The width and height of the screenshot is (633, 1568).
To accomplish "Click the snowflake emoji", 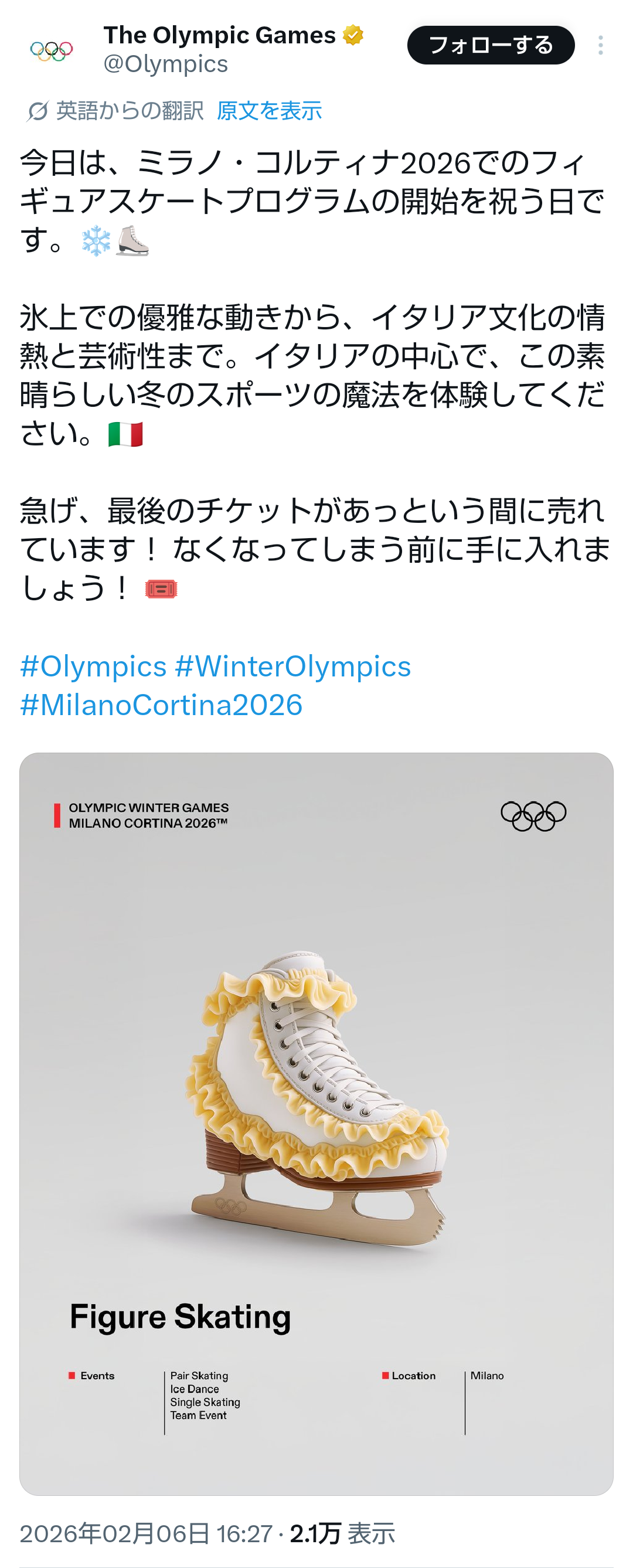I will (96, 242).
